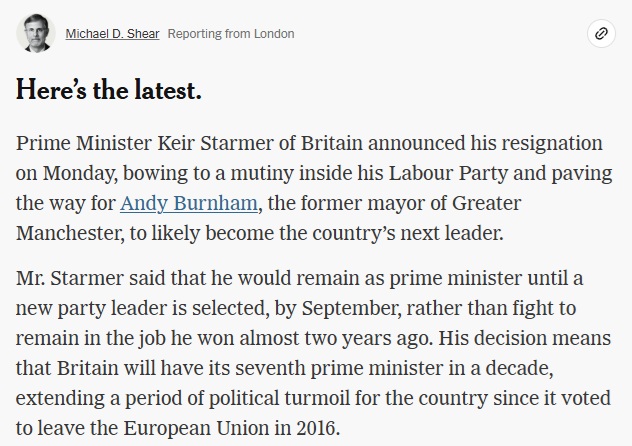Viewport: 632px width, 446px height.
Task: Click the copy link chain icon
Action: tap(601, 33)
